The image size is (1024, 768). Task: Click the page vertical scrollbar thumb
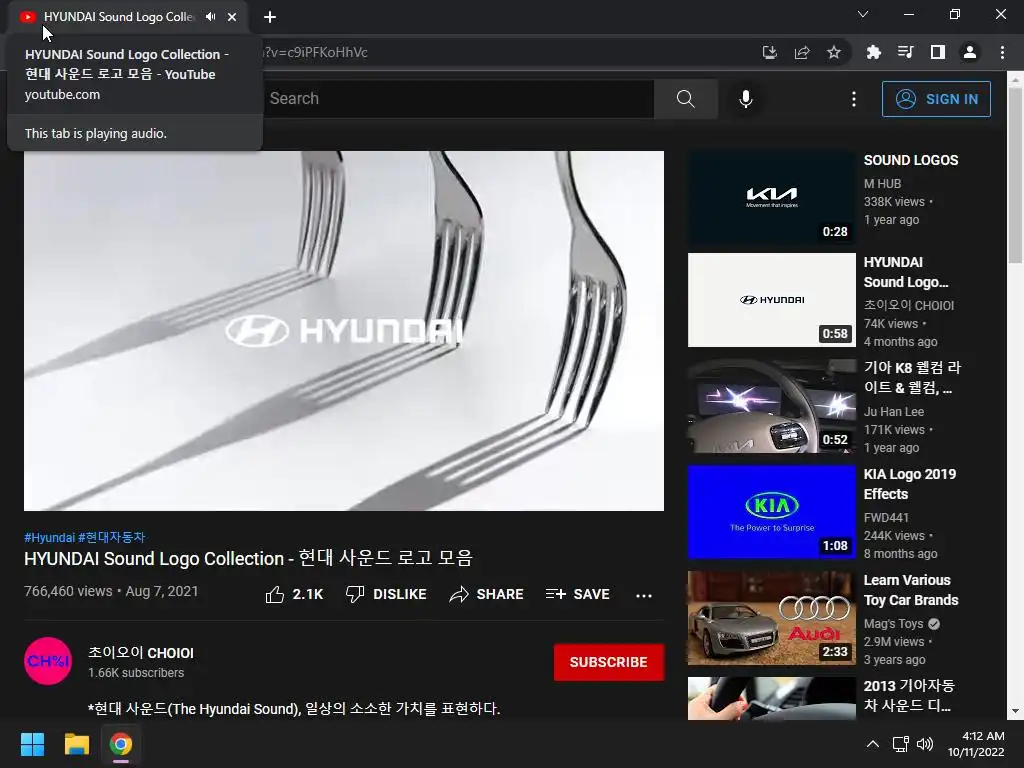(1015, 174)
